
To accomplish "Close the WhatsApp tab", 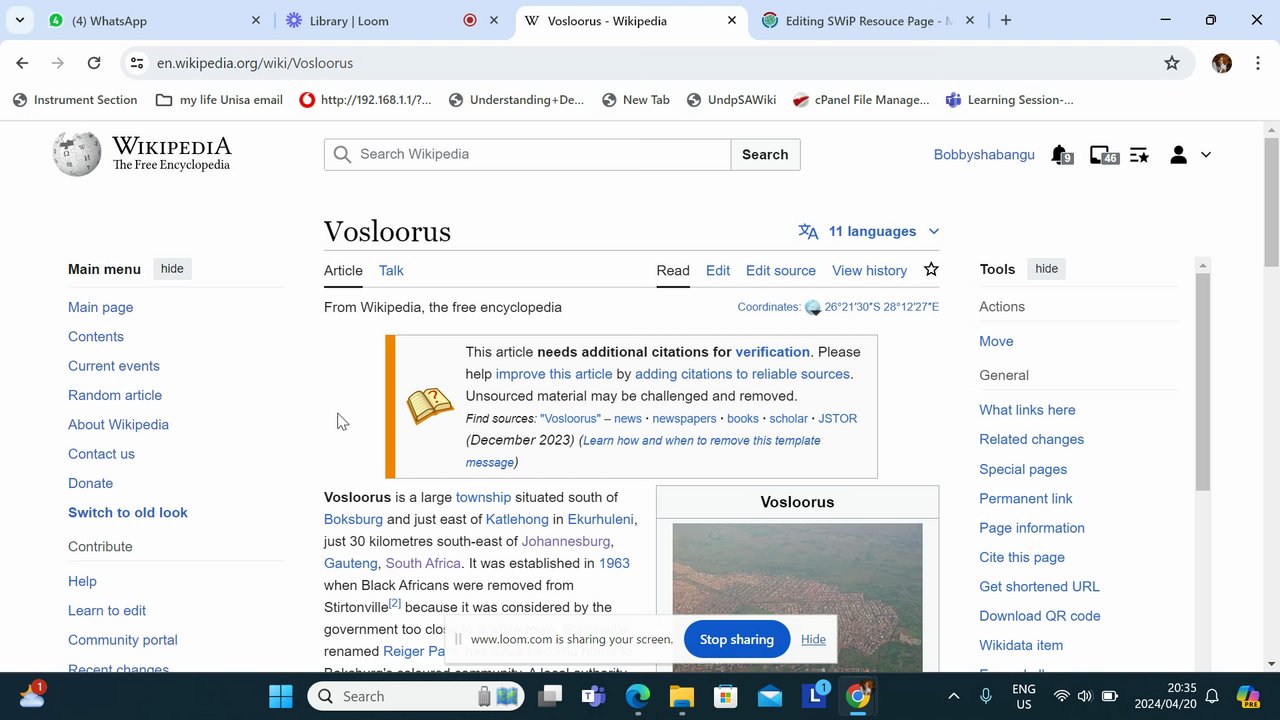I will pos(255,20).
